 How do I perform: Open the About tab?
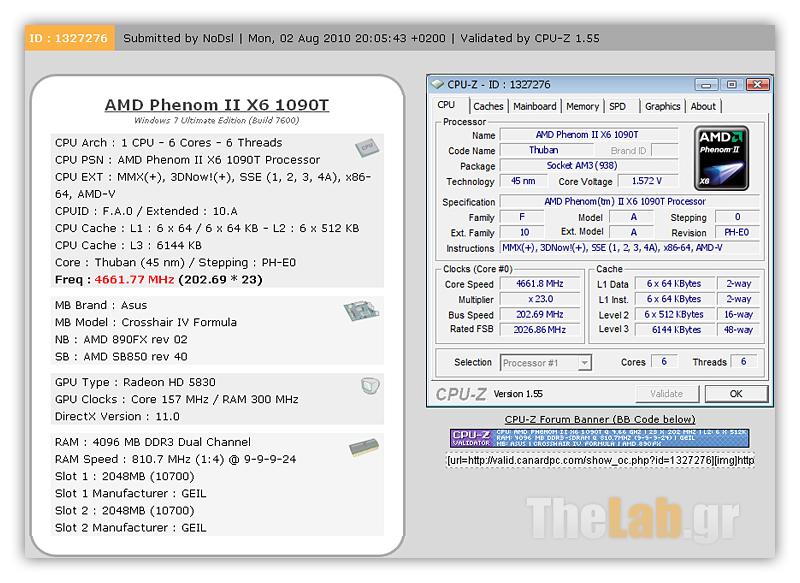[x=703, y=106]
